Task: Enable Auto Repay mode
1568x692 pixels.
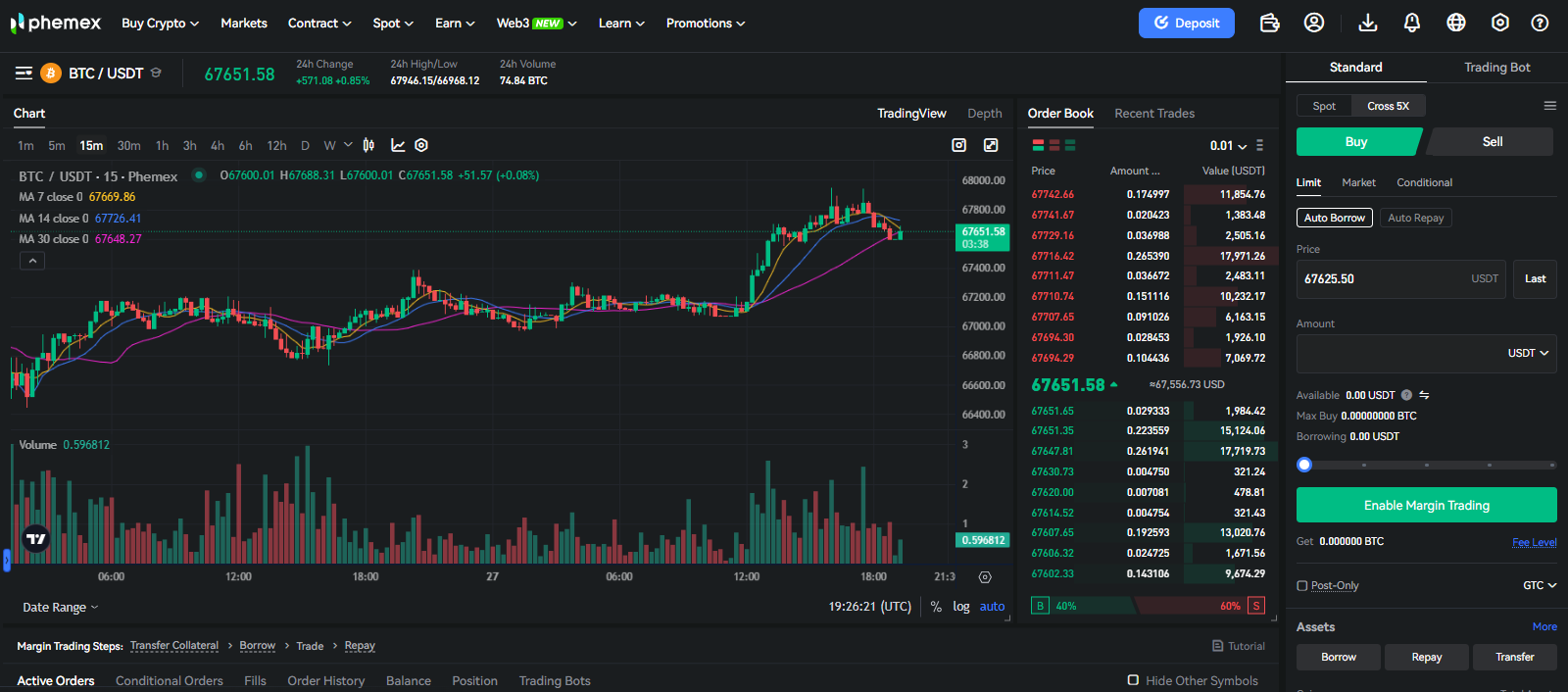Action: pos(1415,218)
